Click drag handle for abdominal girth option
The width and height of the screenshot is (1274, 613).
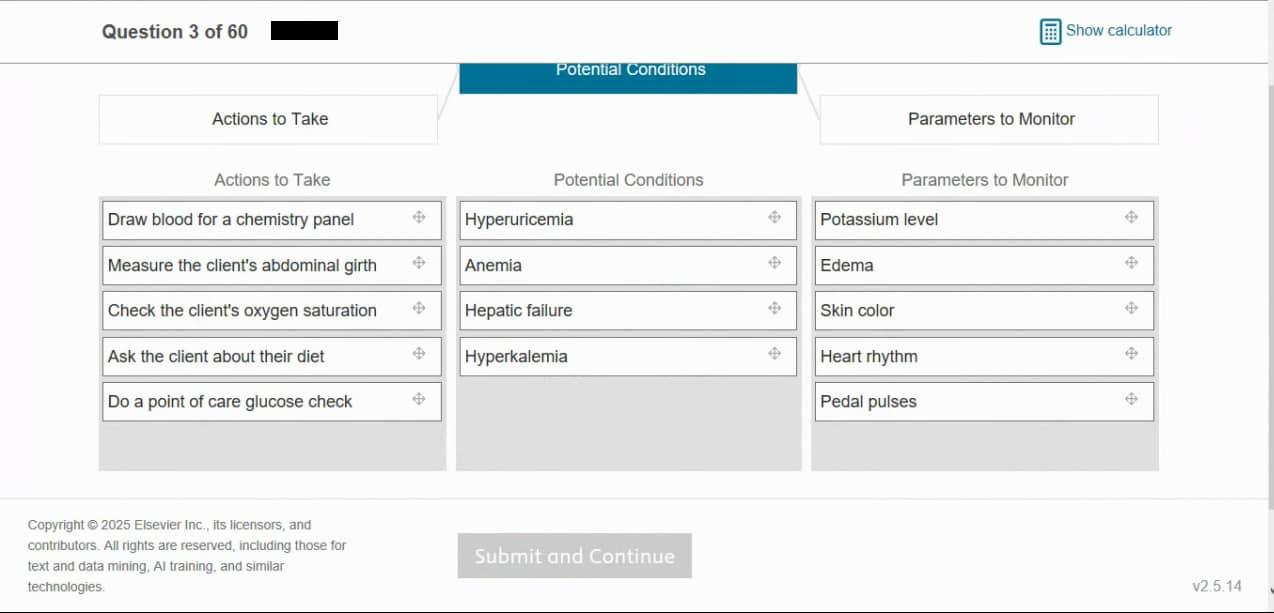click(x=419, y=263)
